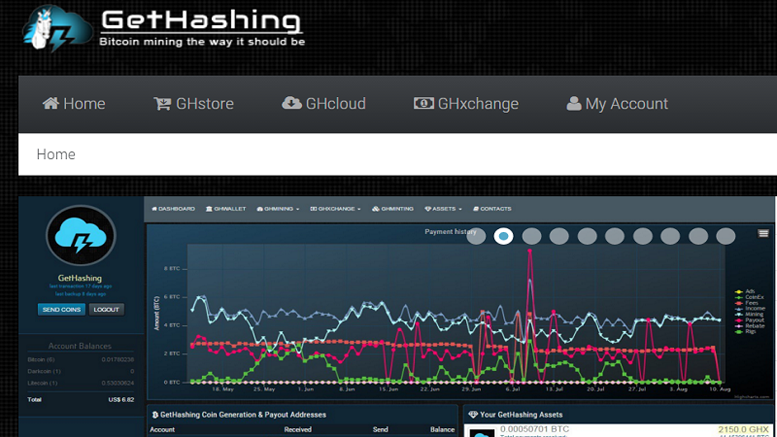Open the CONTACTS menu item
This screenshot has width=777, height=437.
pos(492,209)
